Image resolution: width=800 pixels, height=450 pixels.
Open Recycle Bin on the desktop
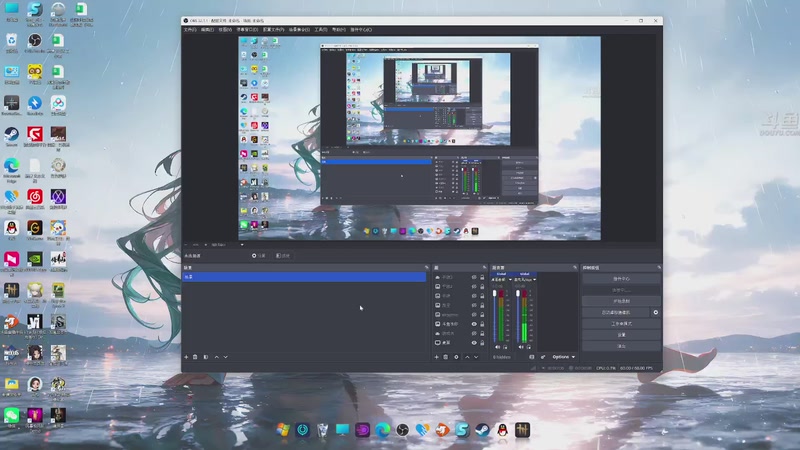[x=11, y=41]
